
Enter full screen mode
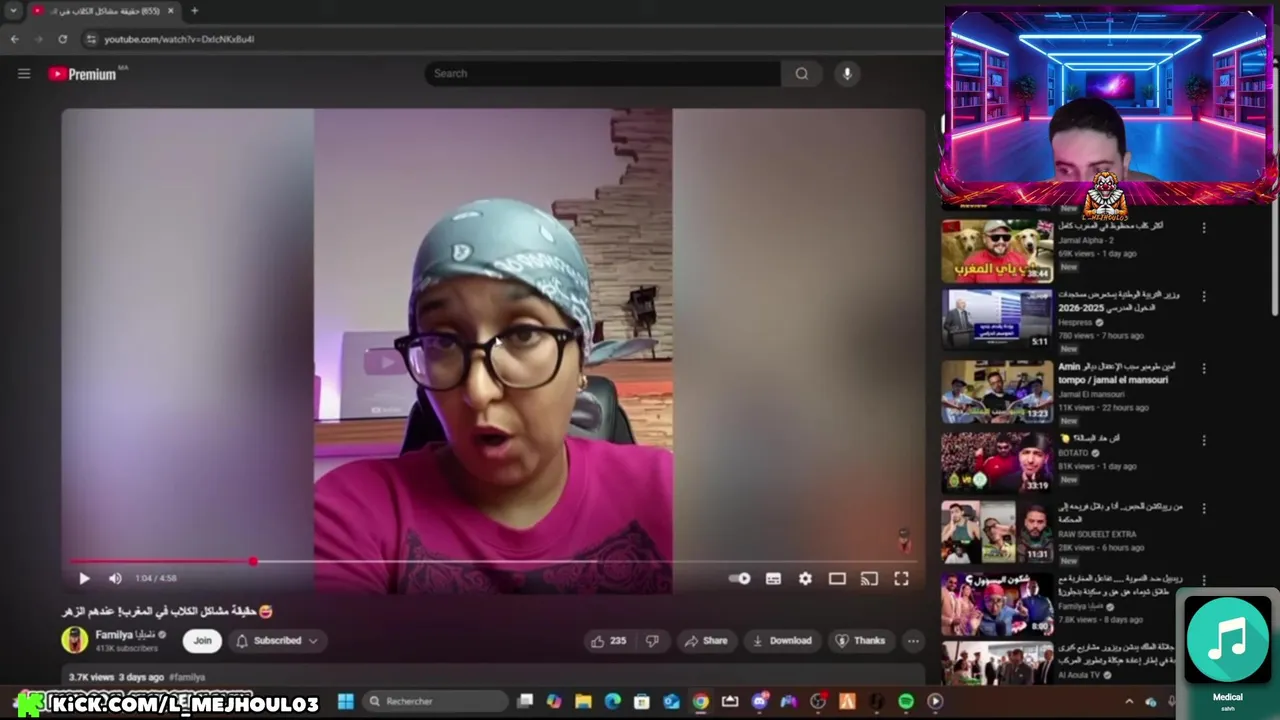pyautogui.click(x=901, y=578)
